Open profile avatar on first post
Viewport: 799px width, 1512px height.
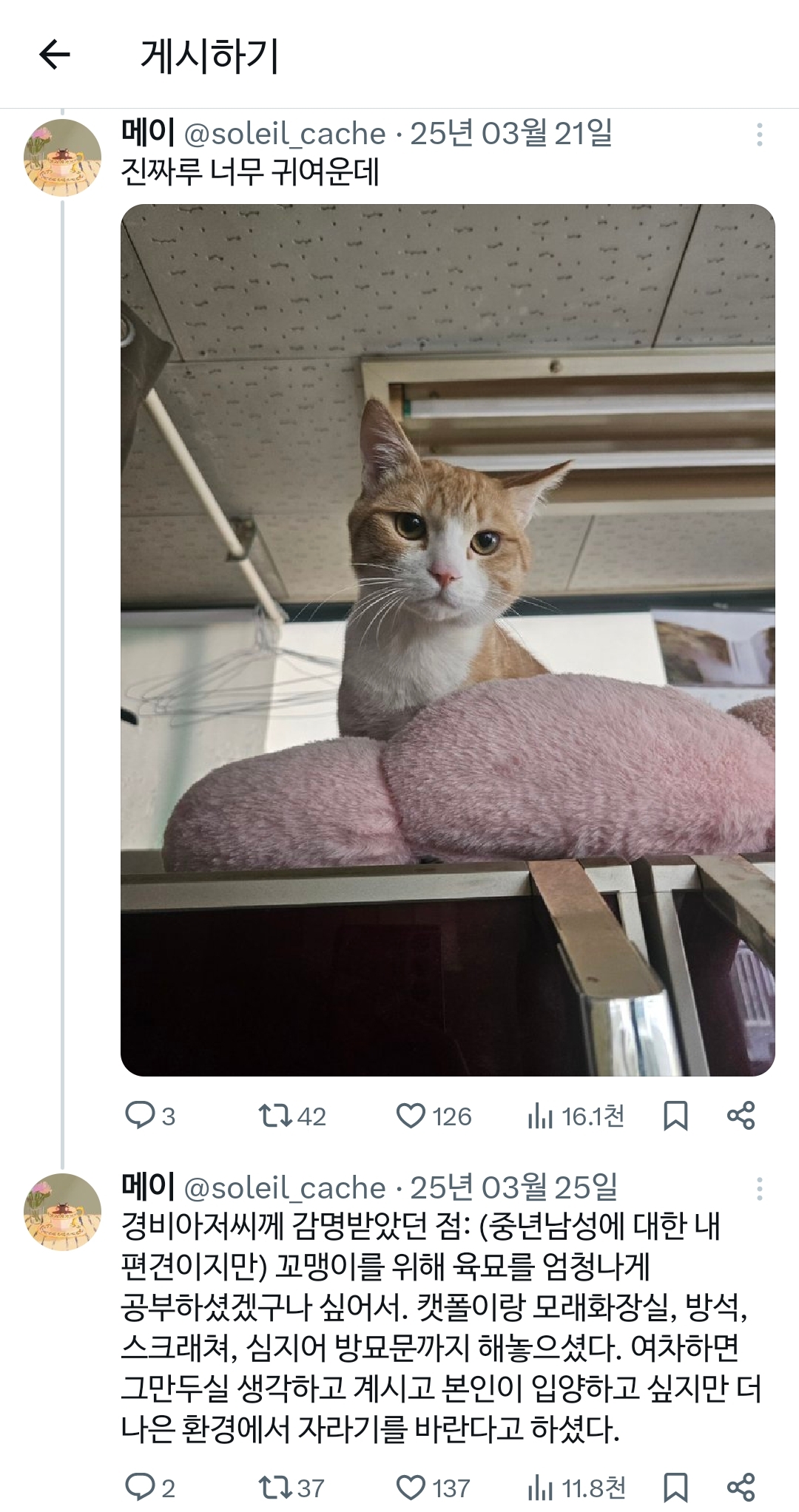click(62, 157)
